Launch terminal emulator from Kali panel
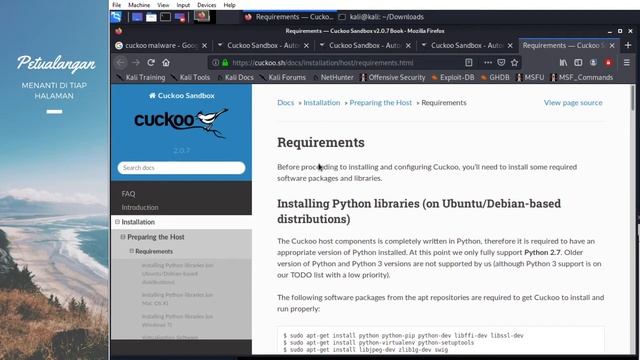This screenshot has width=640, height=360. [x=165, y=17]
